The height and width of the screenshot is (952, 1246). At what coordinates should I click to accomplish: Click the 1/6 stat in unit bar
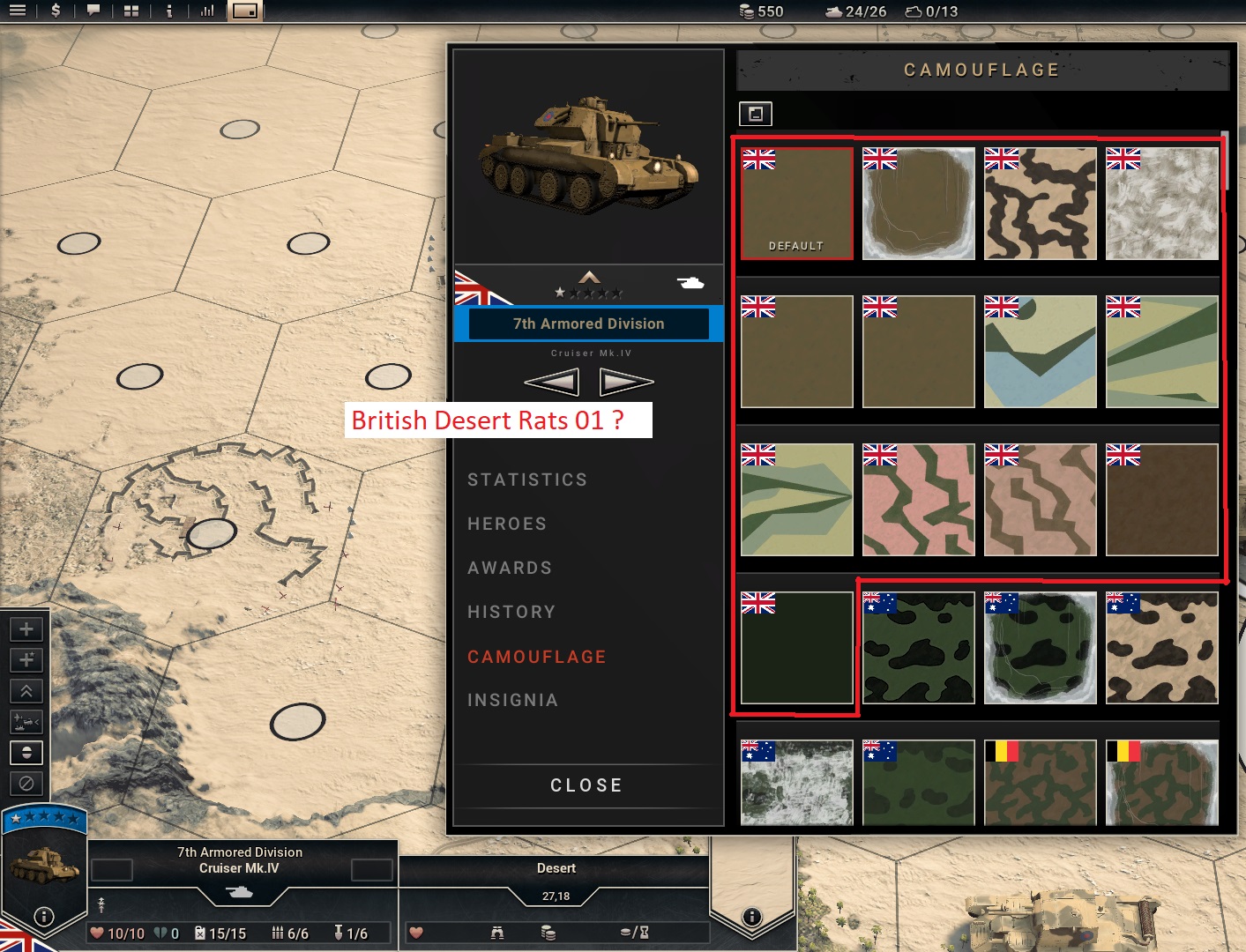pyautogui.click(x=351, y=933)
